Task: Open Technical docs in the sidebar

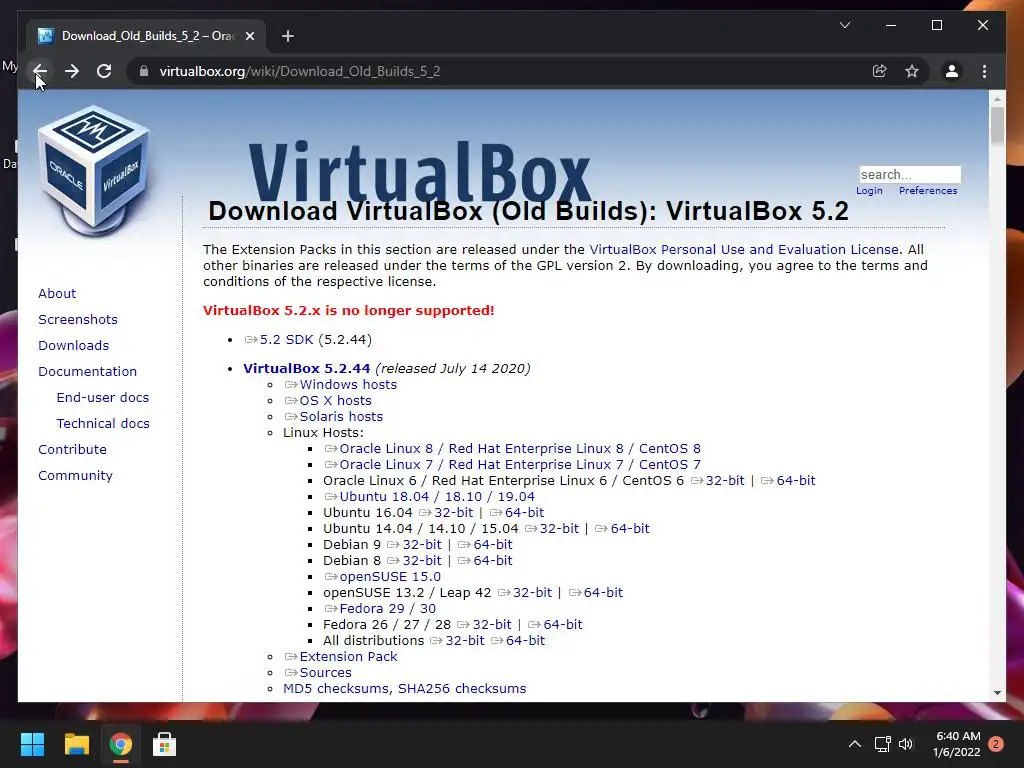Action: click(x=103, y=423)
